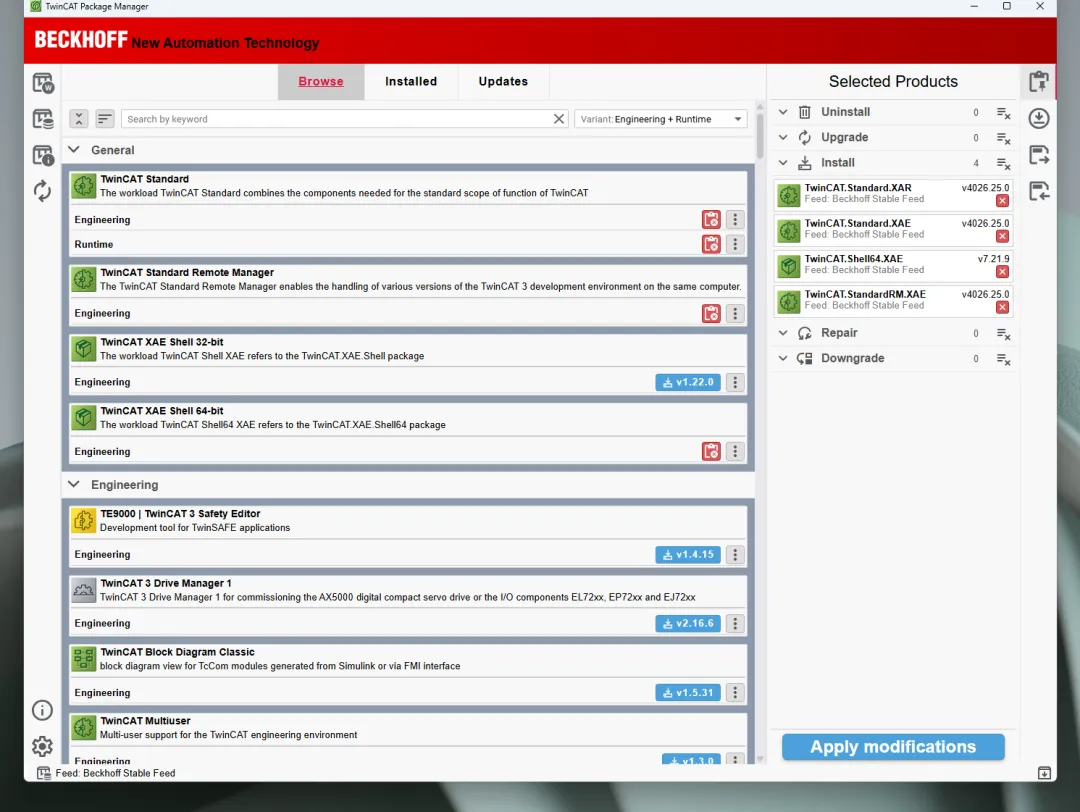
Task: Open the Browse tab
Action: [x=320, y=81]
